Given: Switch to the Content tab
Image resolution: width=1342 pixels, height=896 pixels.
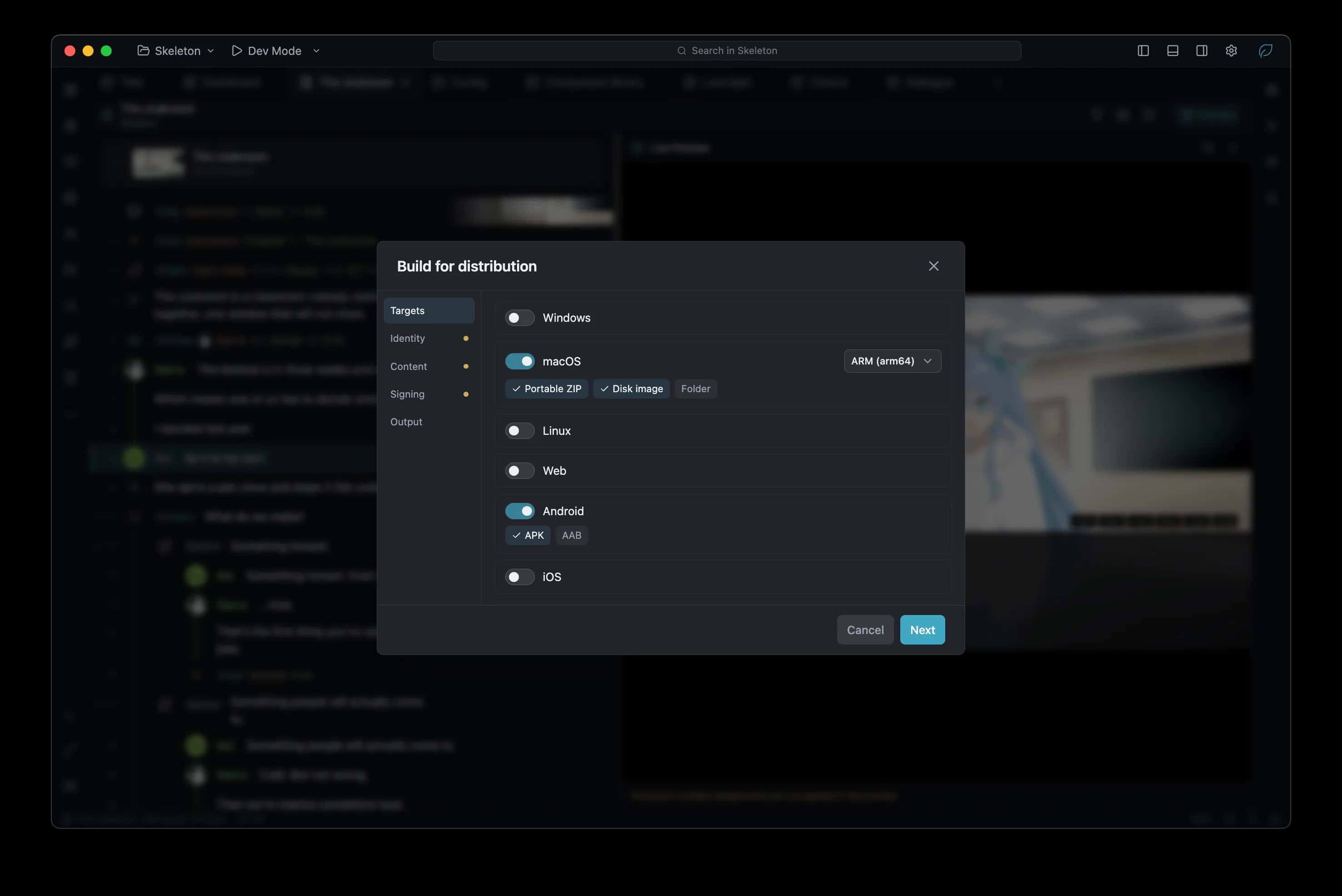Looking at the screenshot, I should point(429,366).
